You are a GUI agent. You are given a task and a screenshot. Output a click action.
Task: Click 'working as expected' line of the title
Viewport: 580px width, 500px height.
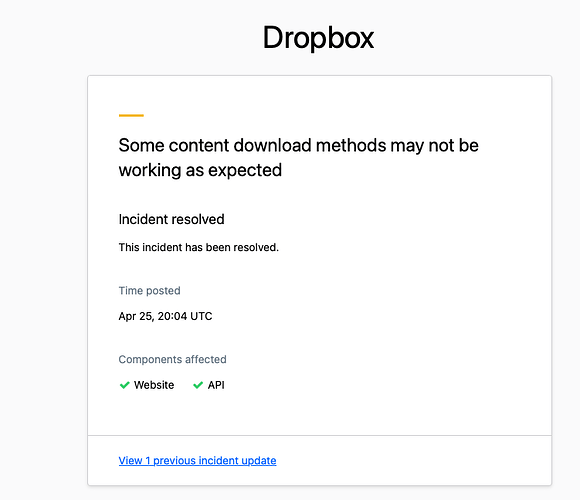pyautogui.click(x=200, y=170)
